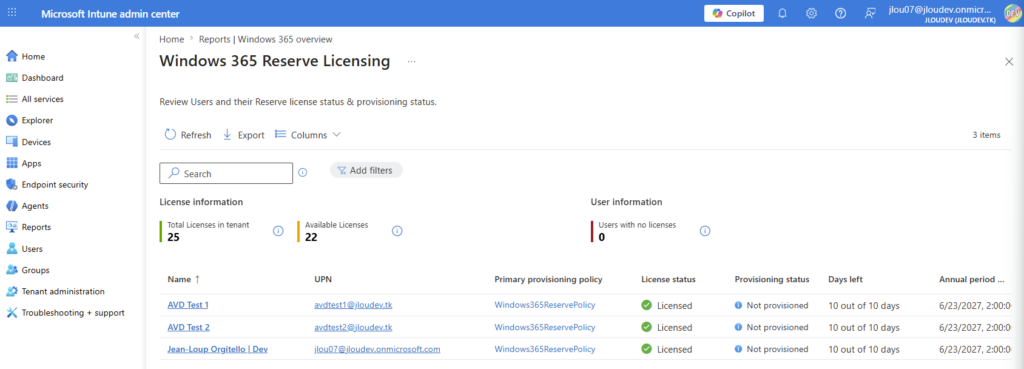1024x369 pixels.
Task: Sort by Provisioning status column header
Action: point(772,279)
